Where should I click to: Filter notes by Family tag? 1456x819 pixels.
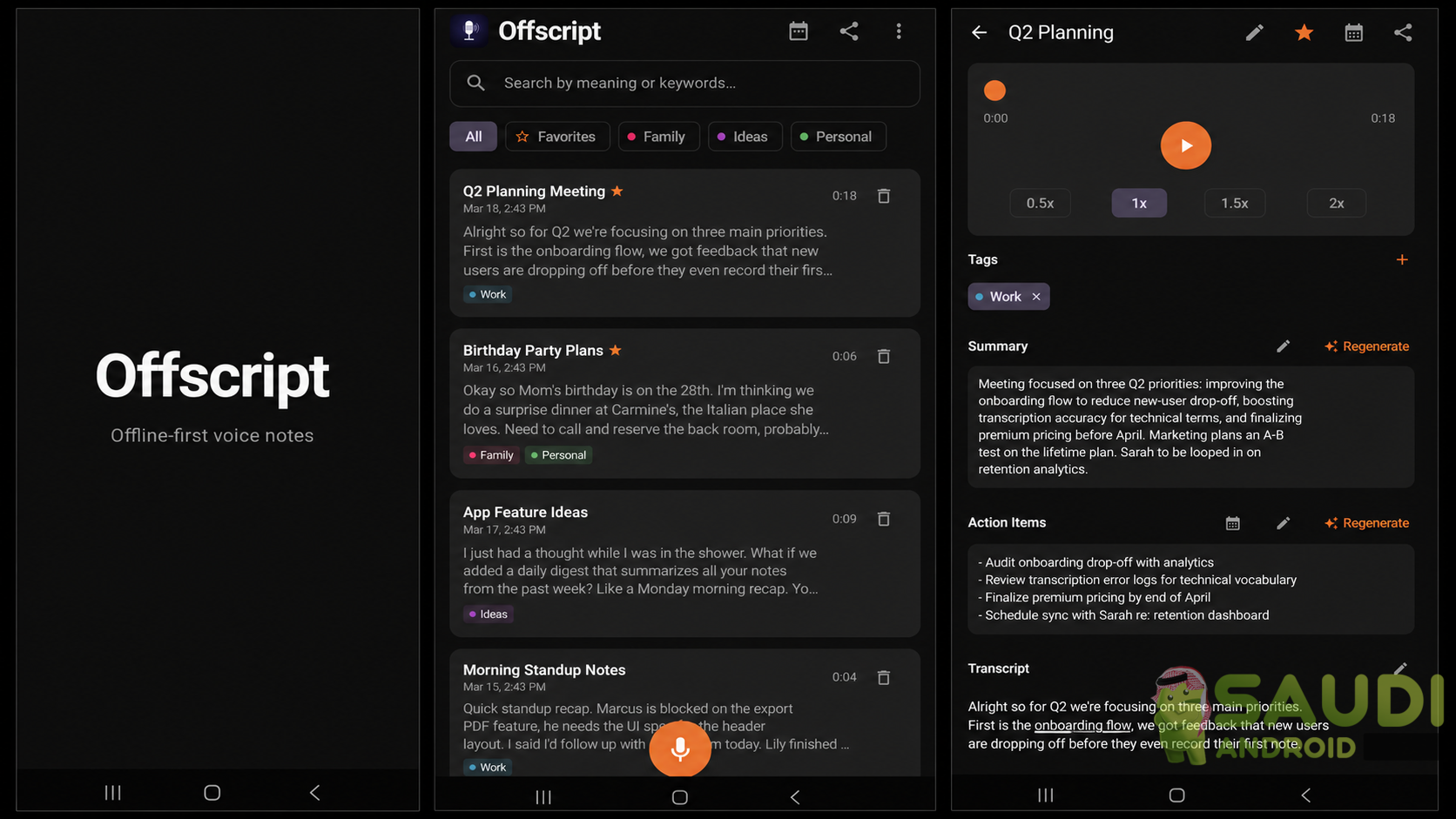click(658, 137)
